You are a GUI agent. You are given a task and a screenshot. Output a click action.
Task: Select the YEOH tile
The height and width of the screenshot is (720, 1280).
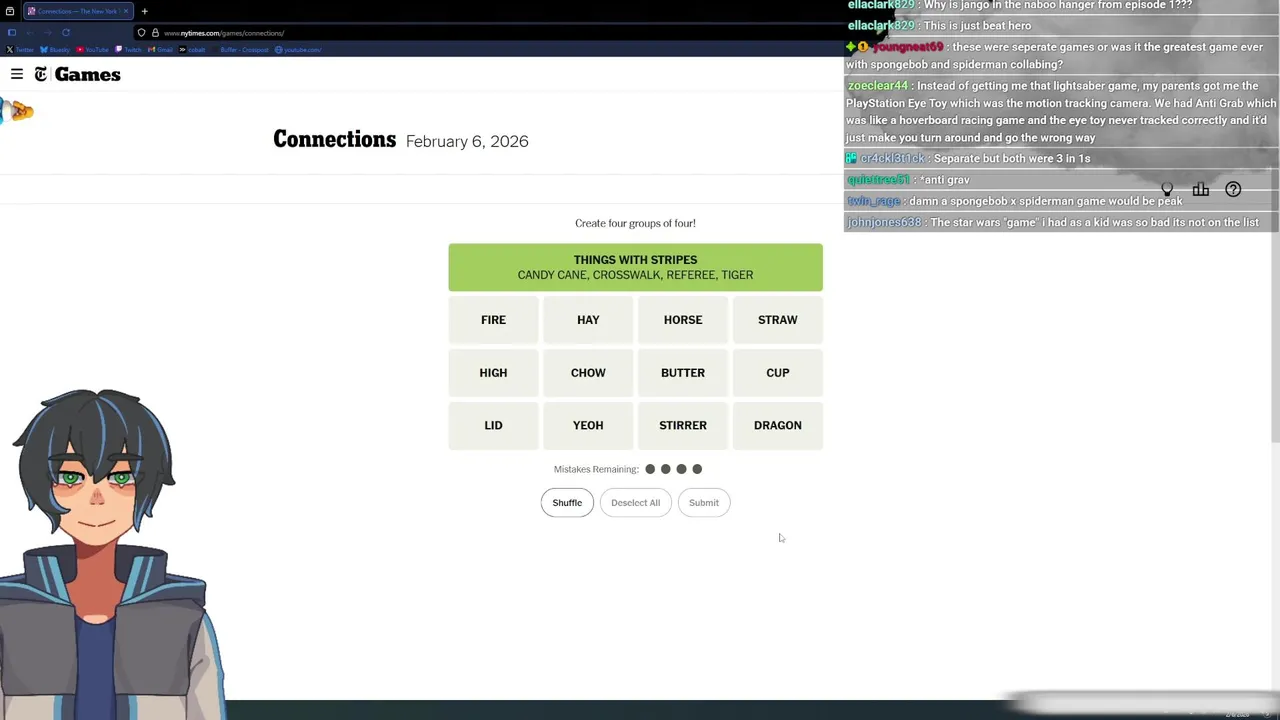[588, 425]
